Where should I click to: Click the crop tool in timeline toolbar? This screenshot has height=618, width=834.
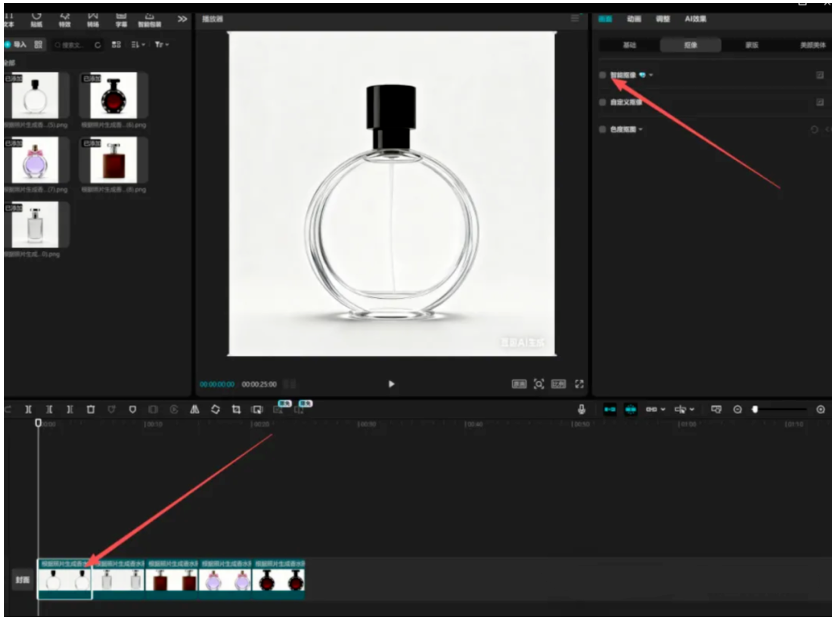point(236,409)
